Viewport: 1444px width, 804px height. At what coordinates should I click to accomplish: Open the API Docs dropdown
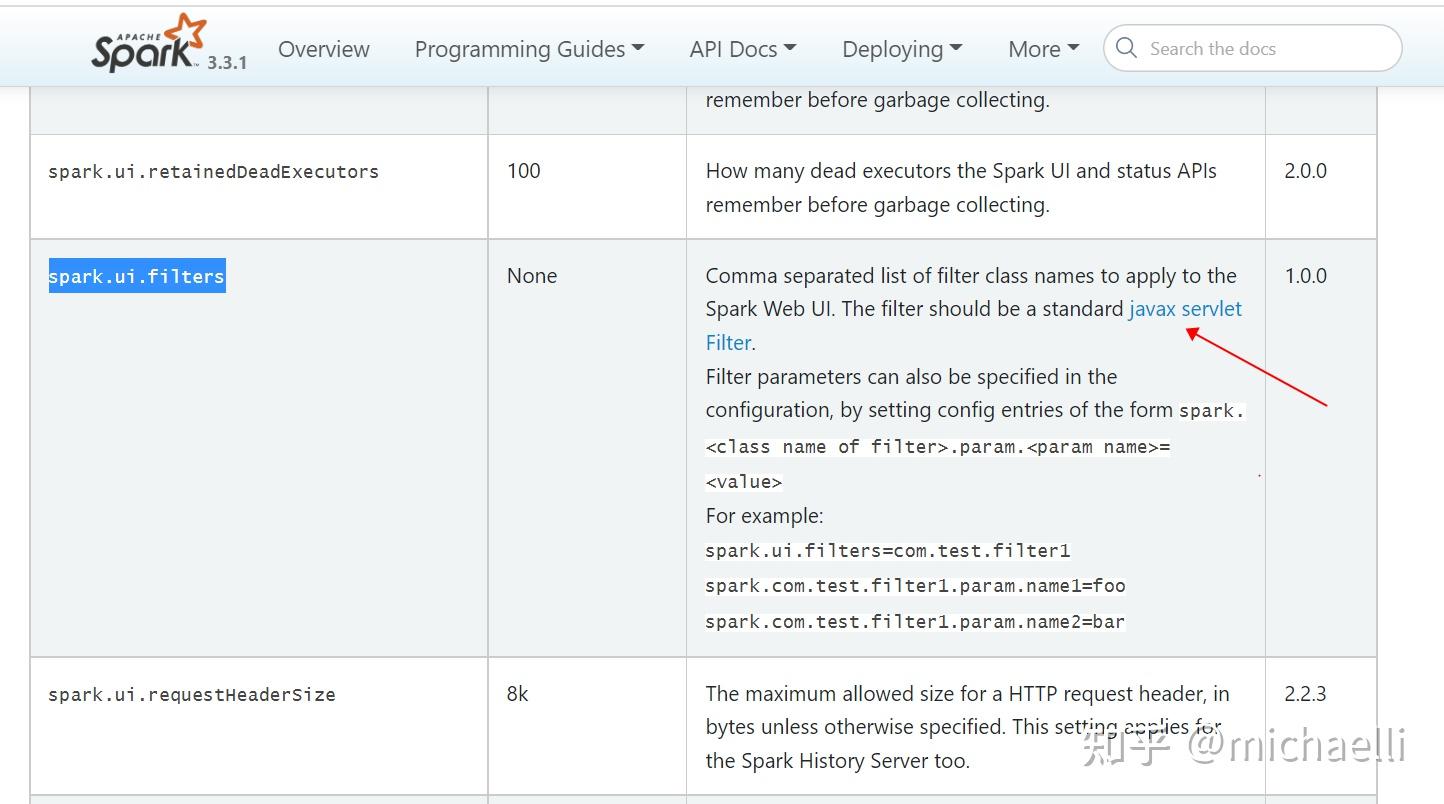(x=742, y=48)
